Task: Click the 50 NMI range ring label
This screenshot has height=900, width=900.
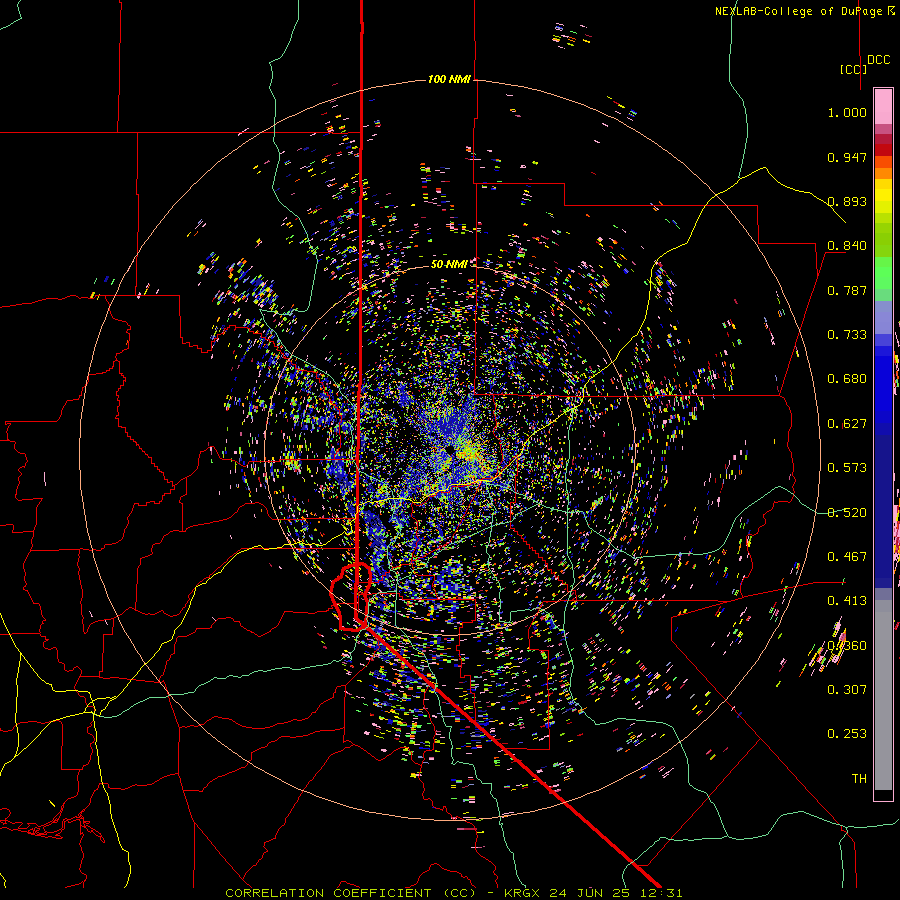Action: click(x=449, y=264)
